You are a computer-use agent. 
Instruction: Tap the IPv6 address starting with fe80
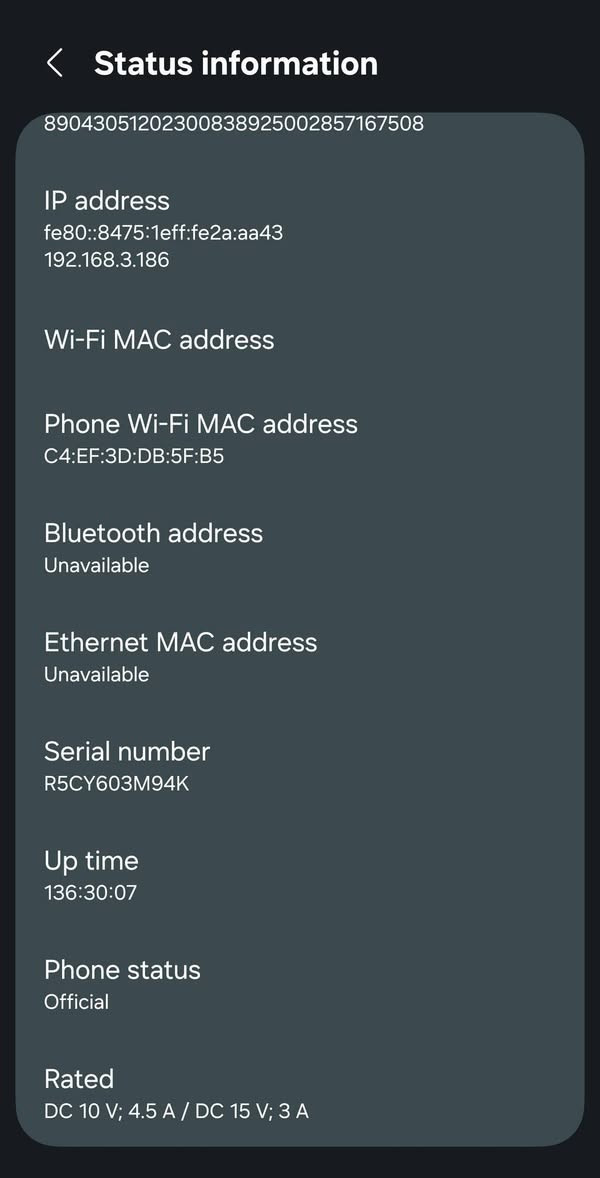tap(164, 233)
